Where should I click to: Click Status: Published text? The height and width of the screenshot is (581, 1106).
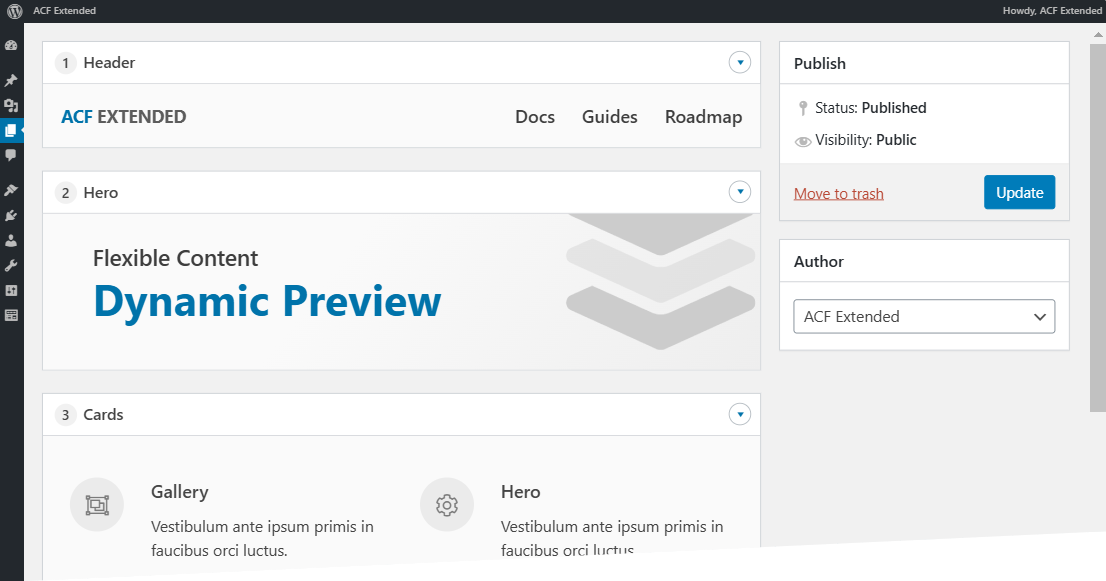[870, 108]
